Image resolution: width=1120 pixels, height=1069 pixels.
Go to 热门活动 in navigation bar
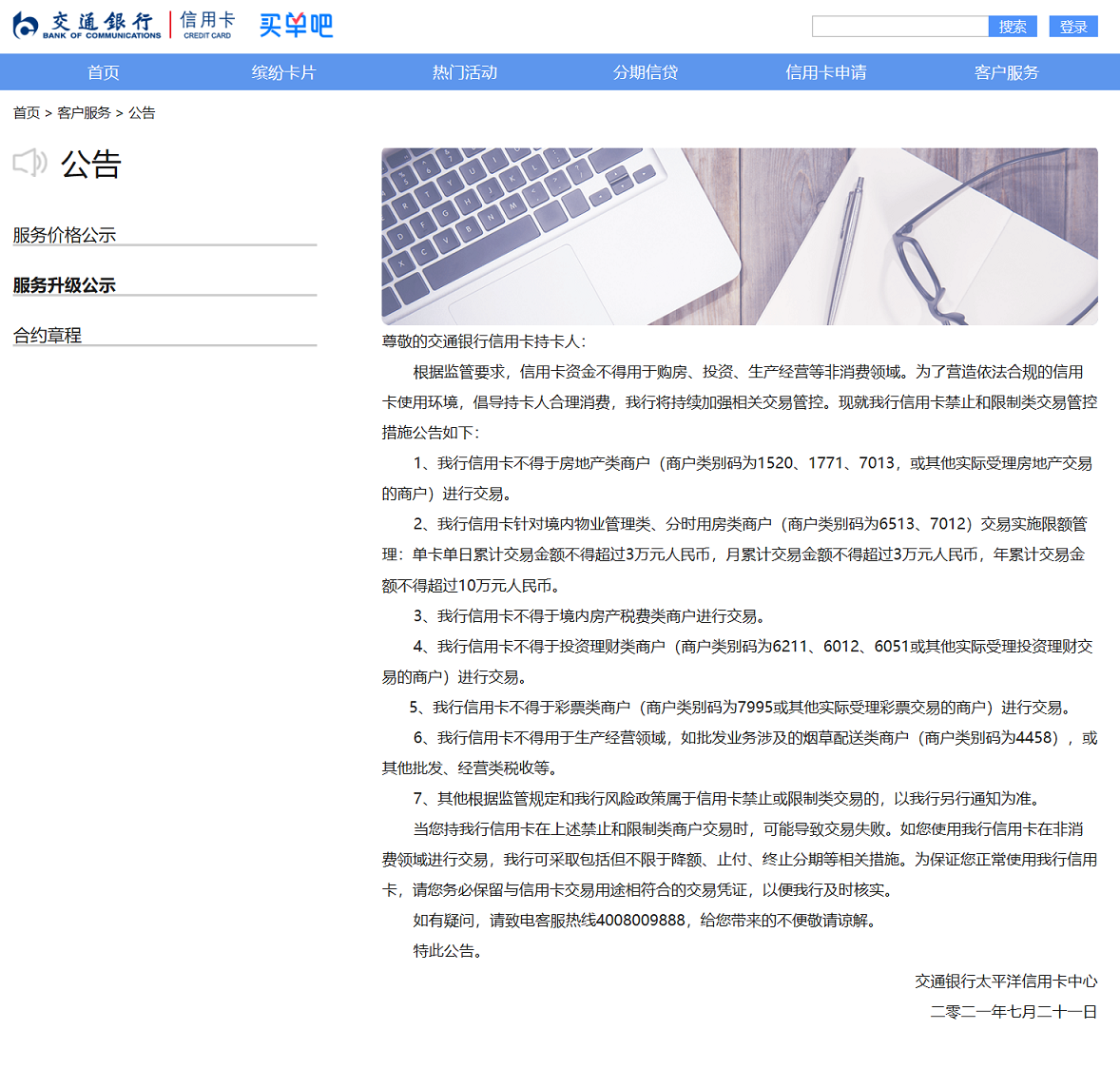[464, 72]
